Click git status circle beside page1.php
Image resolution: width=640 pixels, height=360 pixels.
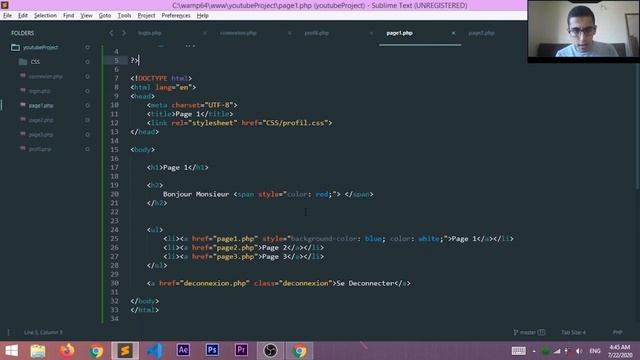click(x=87, y=105)
